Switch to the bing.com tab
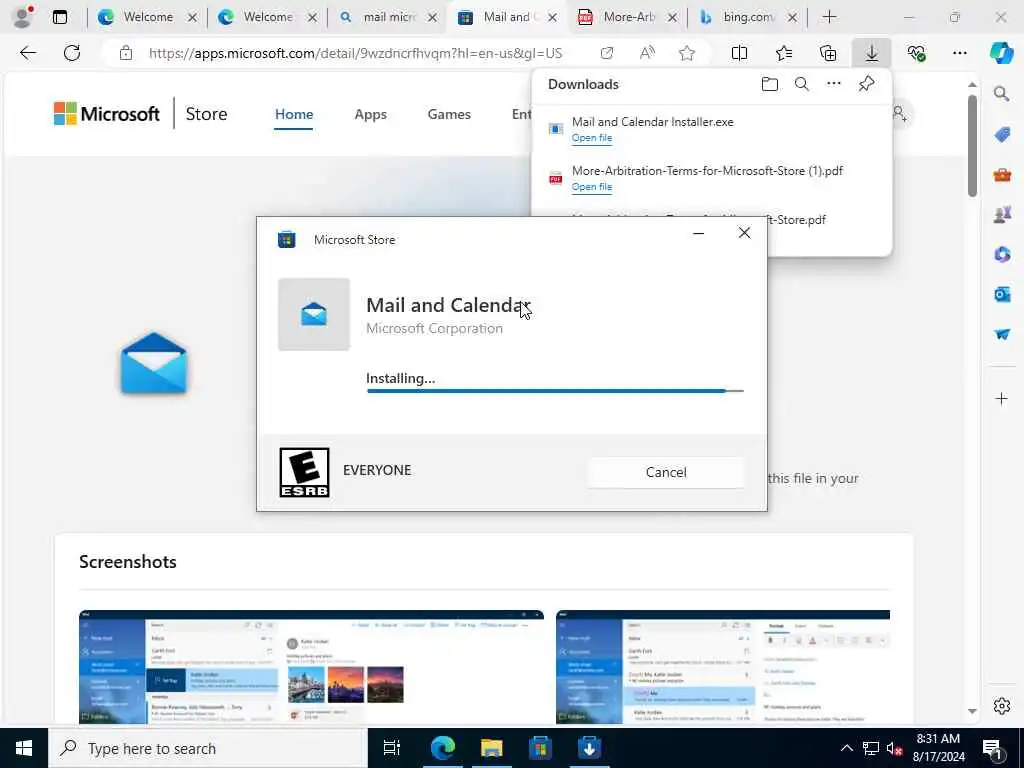This screenshot has height=768, width=1024. click(748, 17)
